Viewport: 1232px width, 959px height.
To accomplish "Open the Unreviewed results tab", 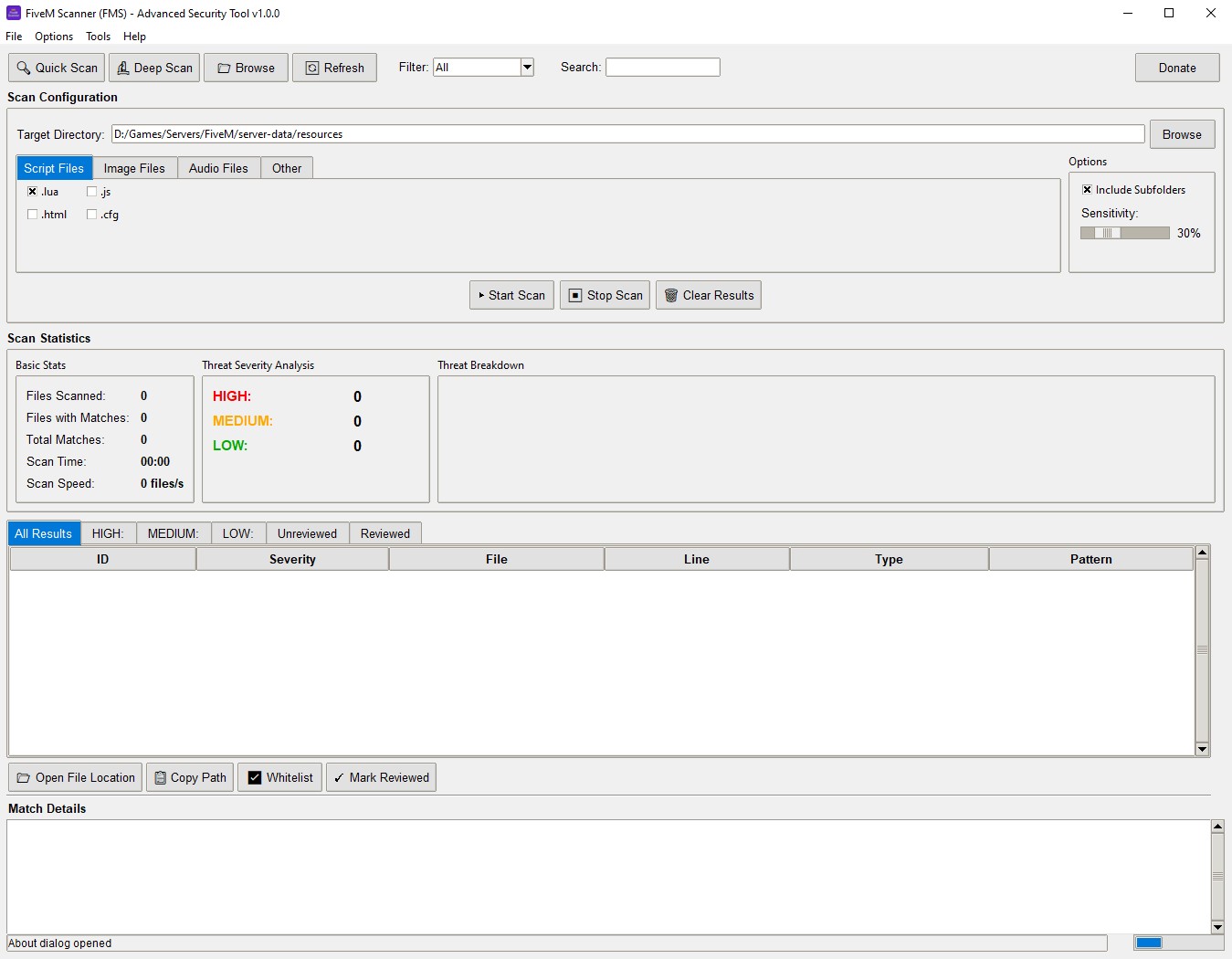I will coord(307,533).
